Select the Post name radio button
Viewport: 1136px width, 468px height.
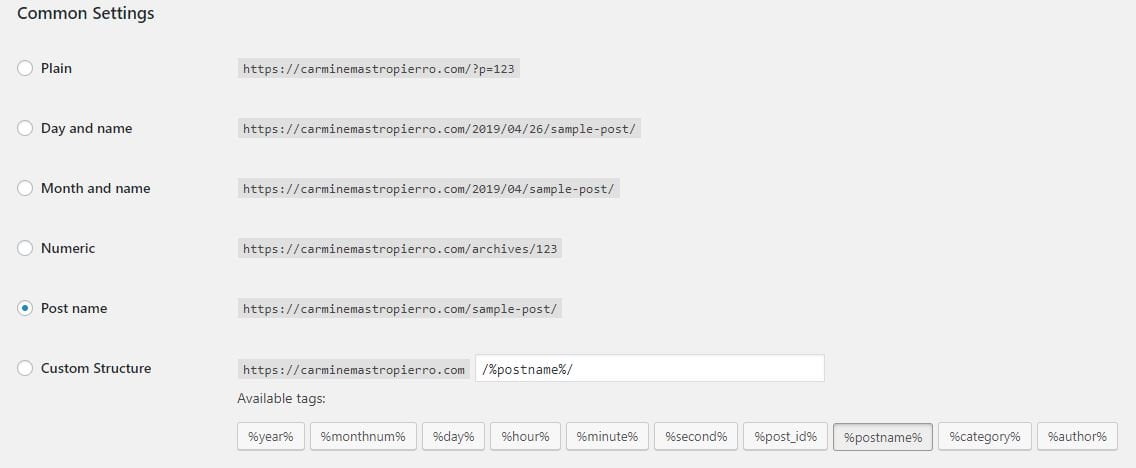click(x=25, y=309)
